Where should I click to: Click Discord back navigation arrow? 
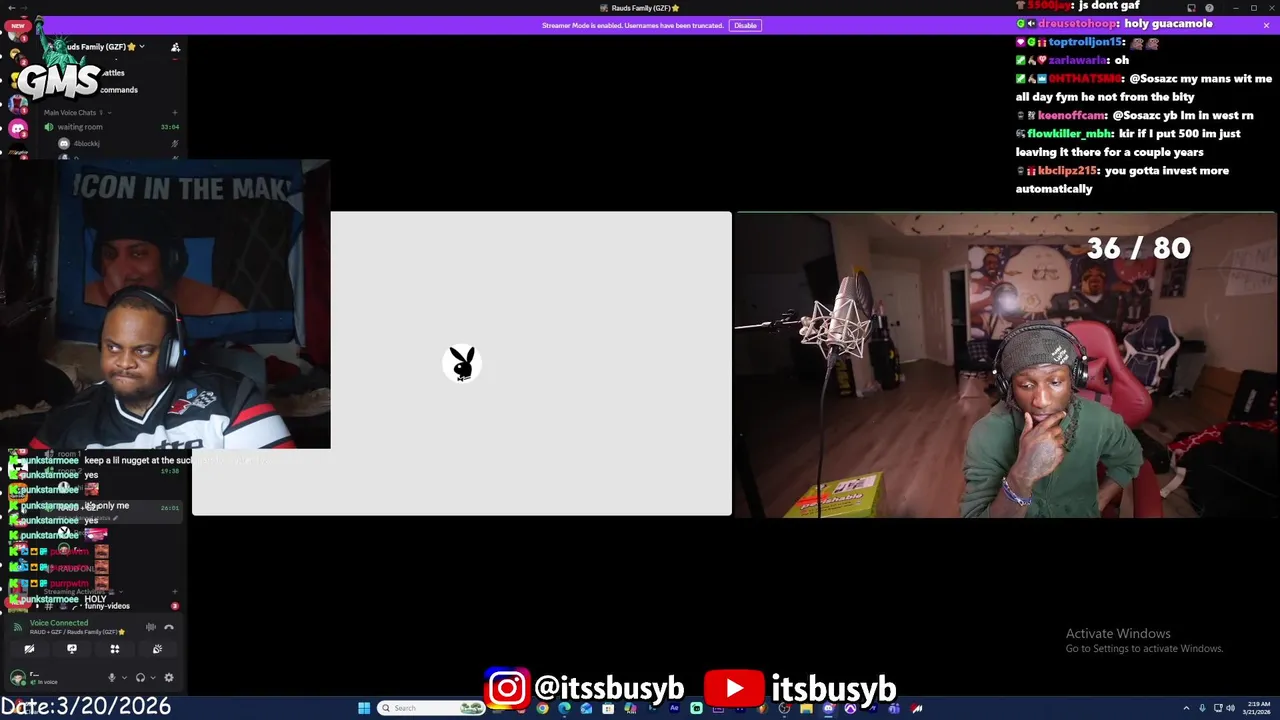pyautogui.click(x=10, y=8)
